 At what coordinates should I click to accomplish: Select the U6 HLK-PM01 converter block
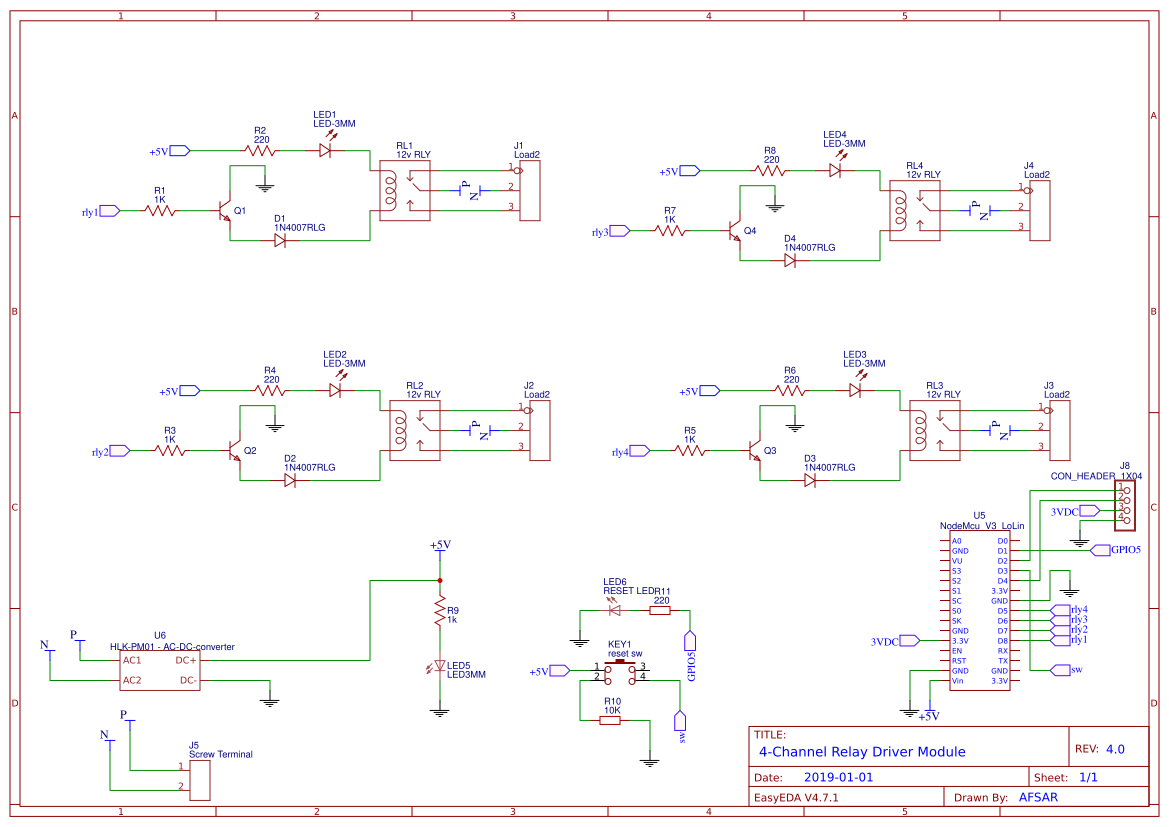pos(159,670)
